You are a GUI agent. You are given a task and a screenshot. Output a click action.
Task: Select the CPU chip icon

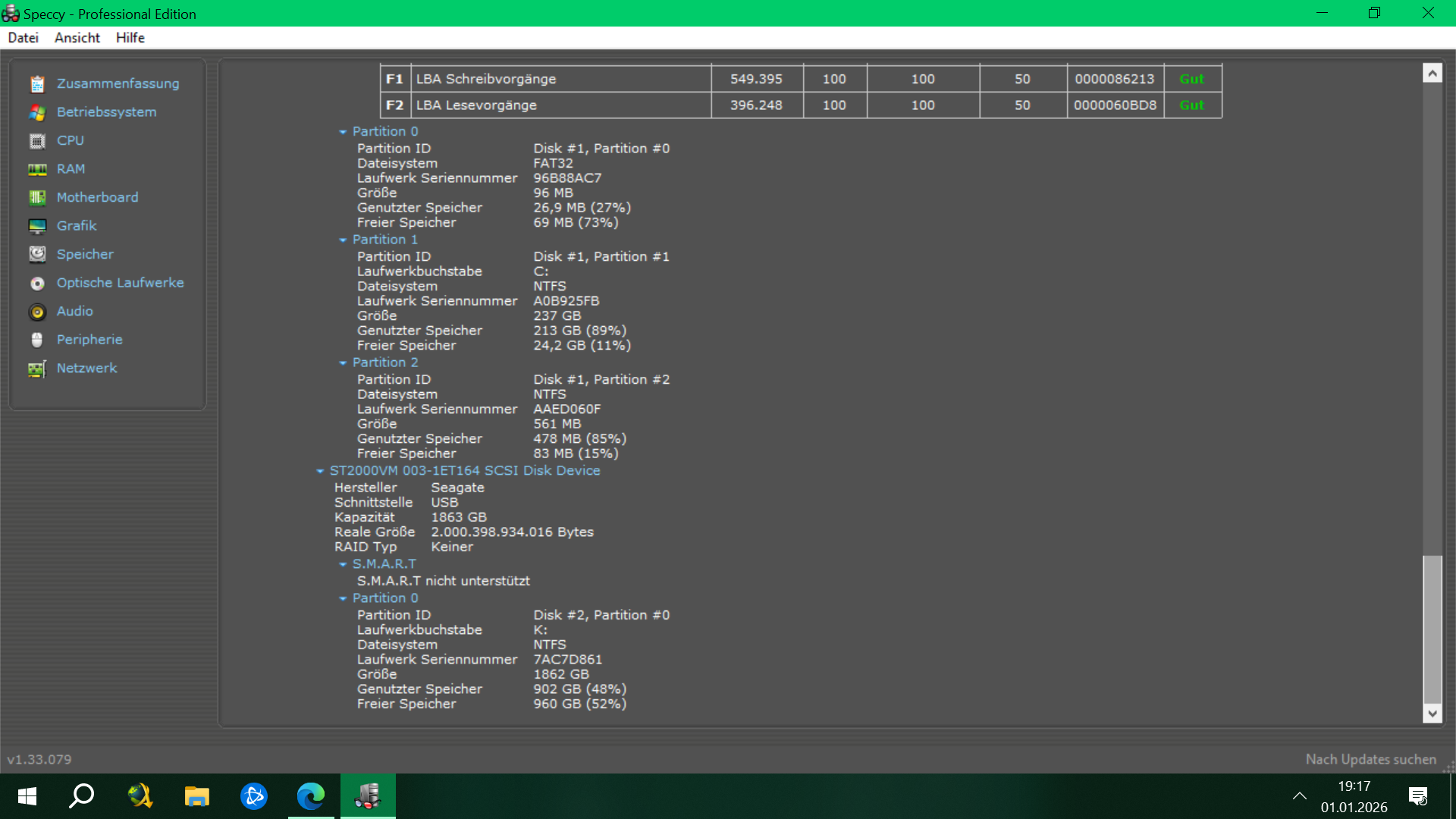[37, 141]
